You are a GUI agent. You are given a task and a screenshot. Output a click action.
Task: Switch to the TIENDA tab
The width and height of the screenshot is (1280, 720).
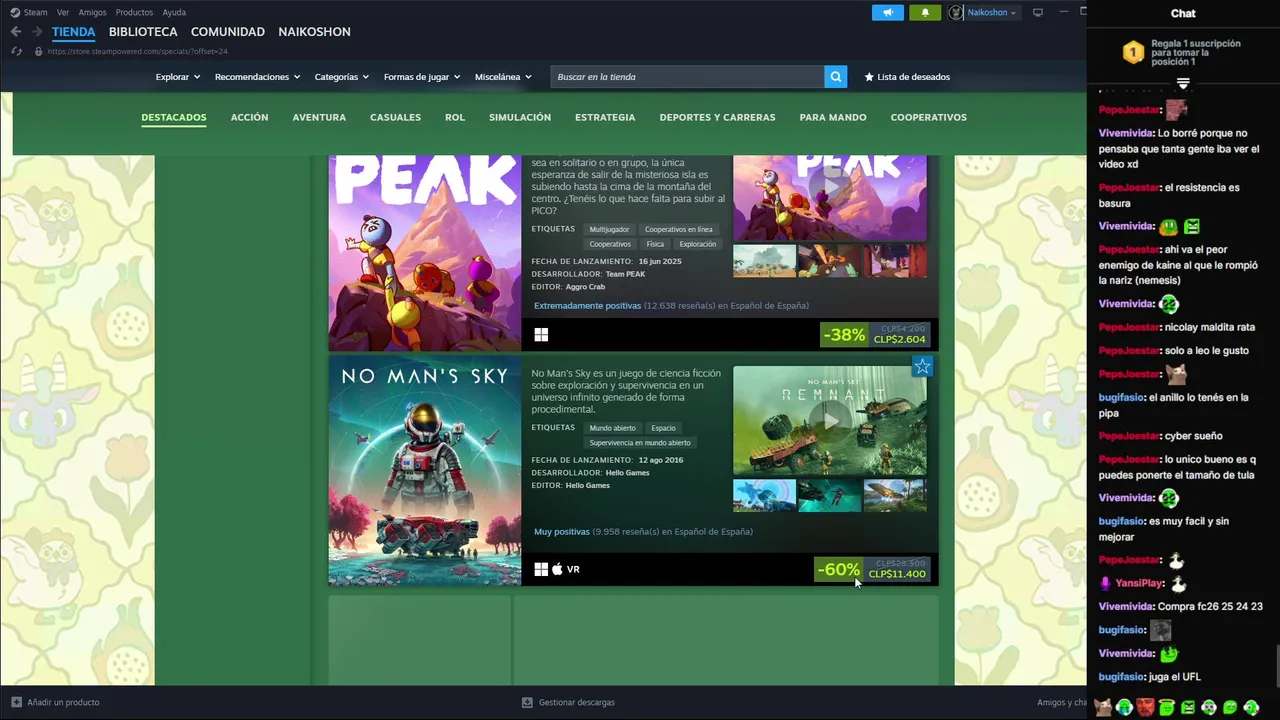coord(74,32)
